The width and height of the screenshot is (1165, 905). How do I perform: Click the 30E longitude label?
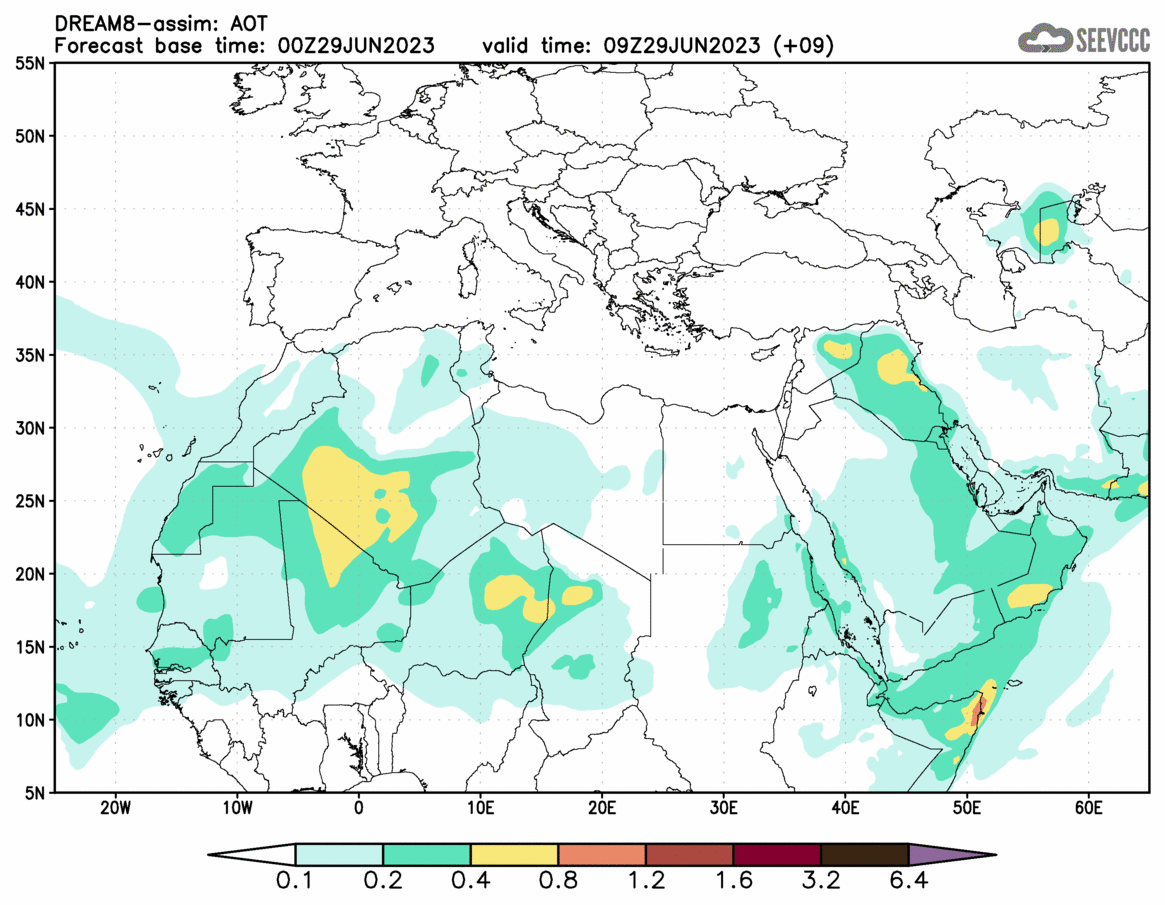tap(724, 808)
